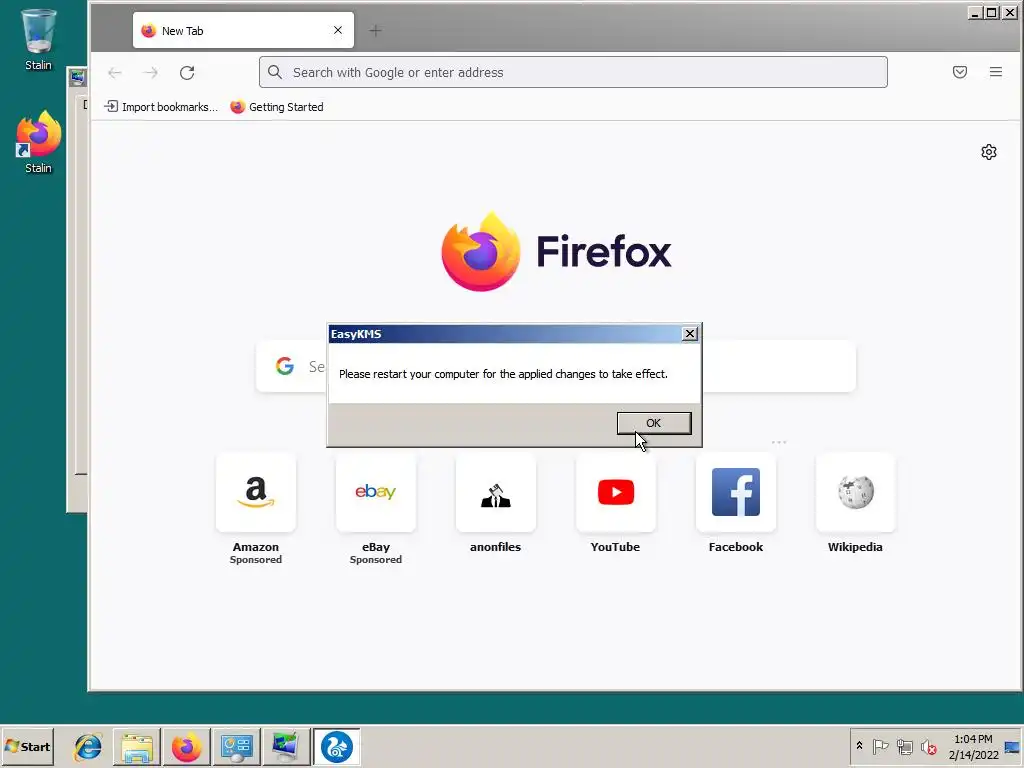The width and height of the screenshot is (1024, 768).
Task: Open the Getting Started bookmark
Action: click(x=277, y=106)
